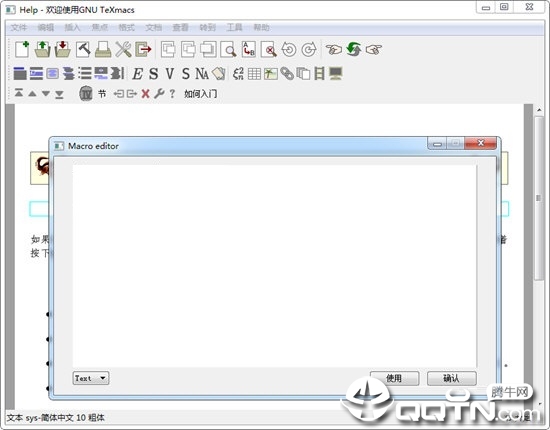
Task: Open the 格式 menu
Action: point(127,27)
